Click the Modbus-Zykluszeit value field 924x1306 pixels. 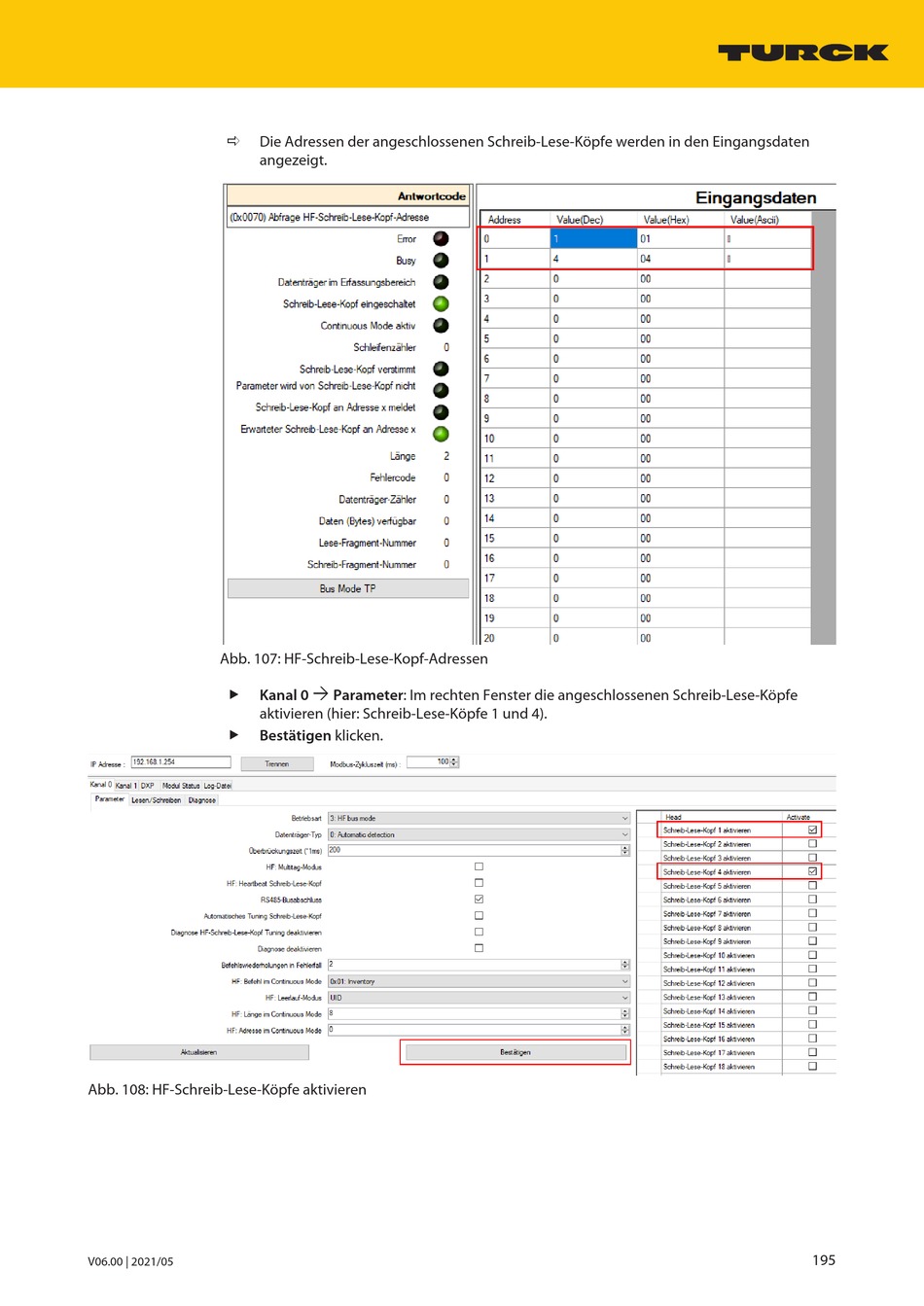tap(429, 762)
